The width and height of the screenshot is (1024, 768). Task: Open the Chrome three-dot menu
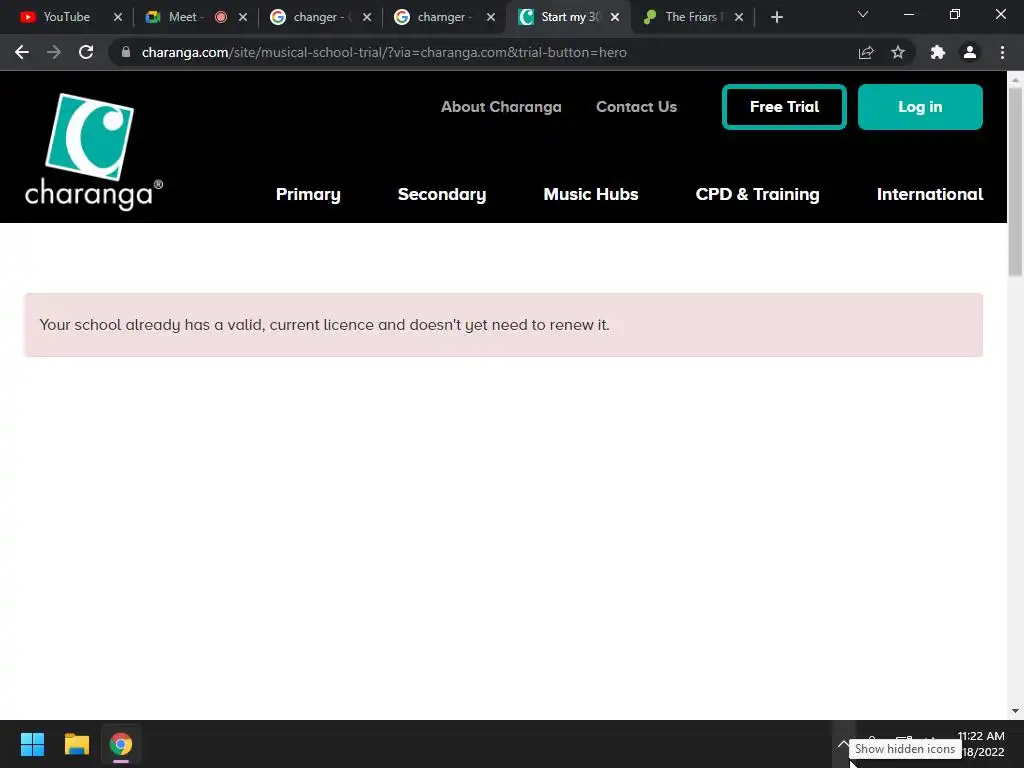(x=1002, y=52)
